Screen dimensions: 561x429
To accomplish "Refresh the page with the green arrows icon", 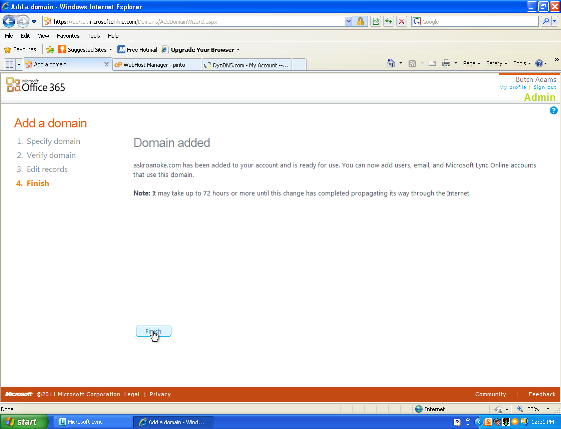I will pyautogui.click(x=388, y=21).
